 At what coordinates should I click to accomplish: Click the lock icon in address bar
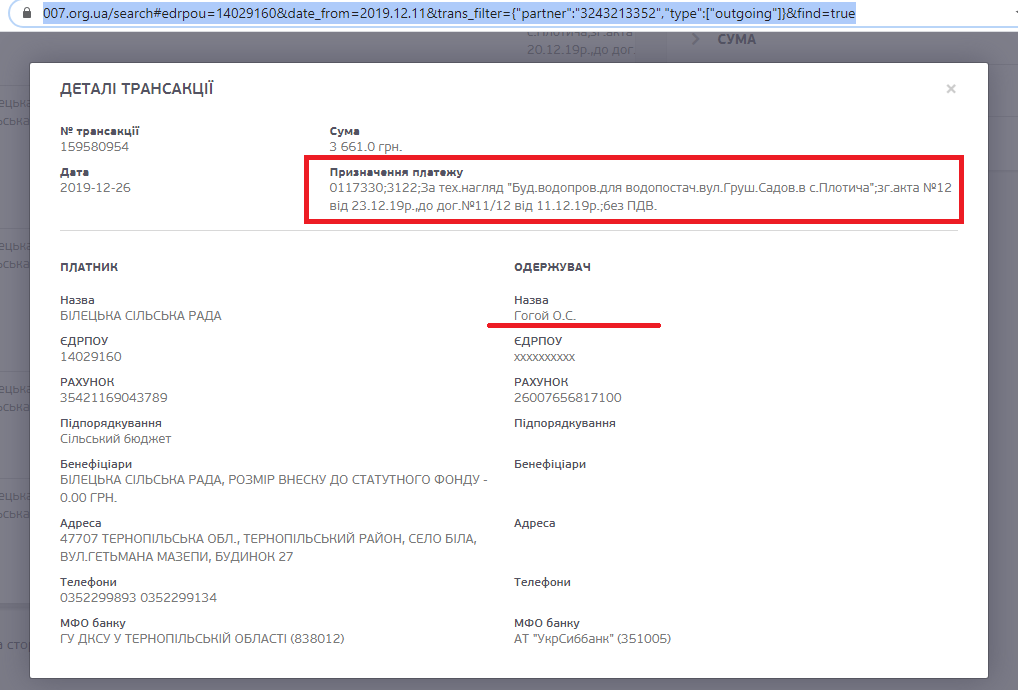coord(27,13)
